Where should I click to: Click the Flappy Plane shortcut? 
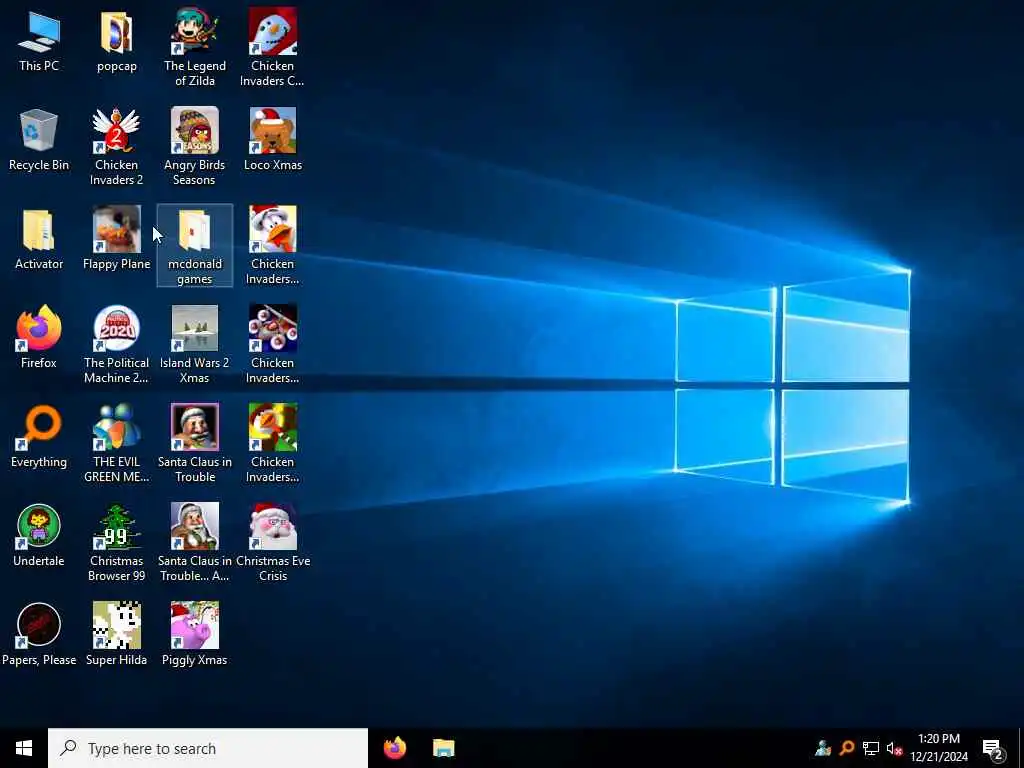(x=116, y=239)
